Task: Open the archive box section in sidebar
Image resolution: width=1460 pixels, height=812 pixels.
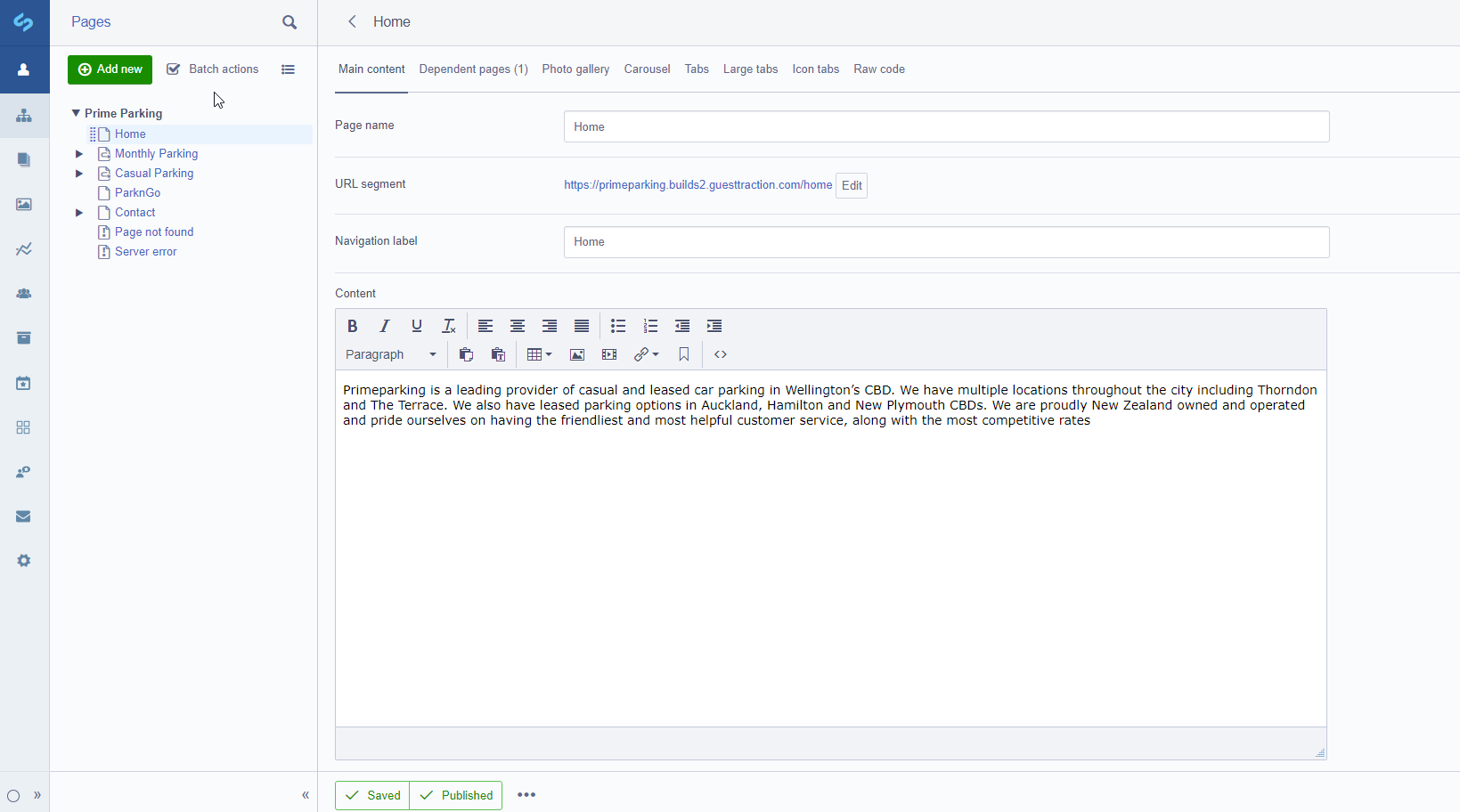Action: [x=24, y=338]
